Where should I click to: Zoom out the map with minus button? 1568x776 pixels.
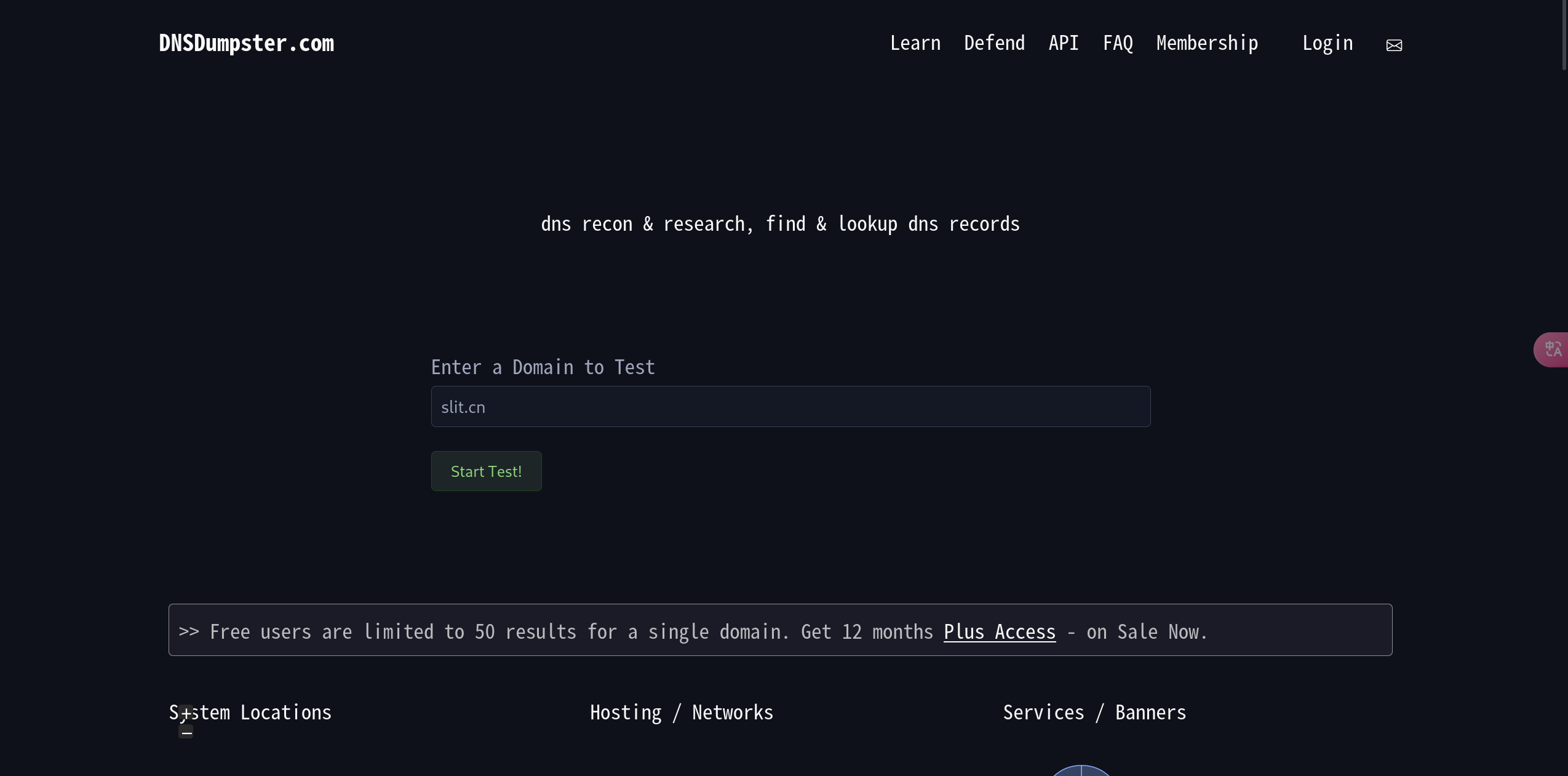(186, 731)
